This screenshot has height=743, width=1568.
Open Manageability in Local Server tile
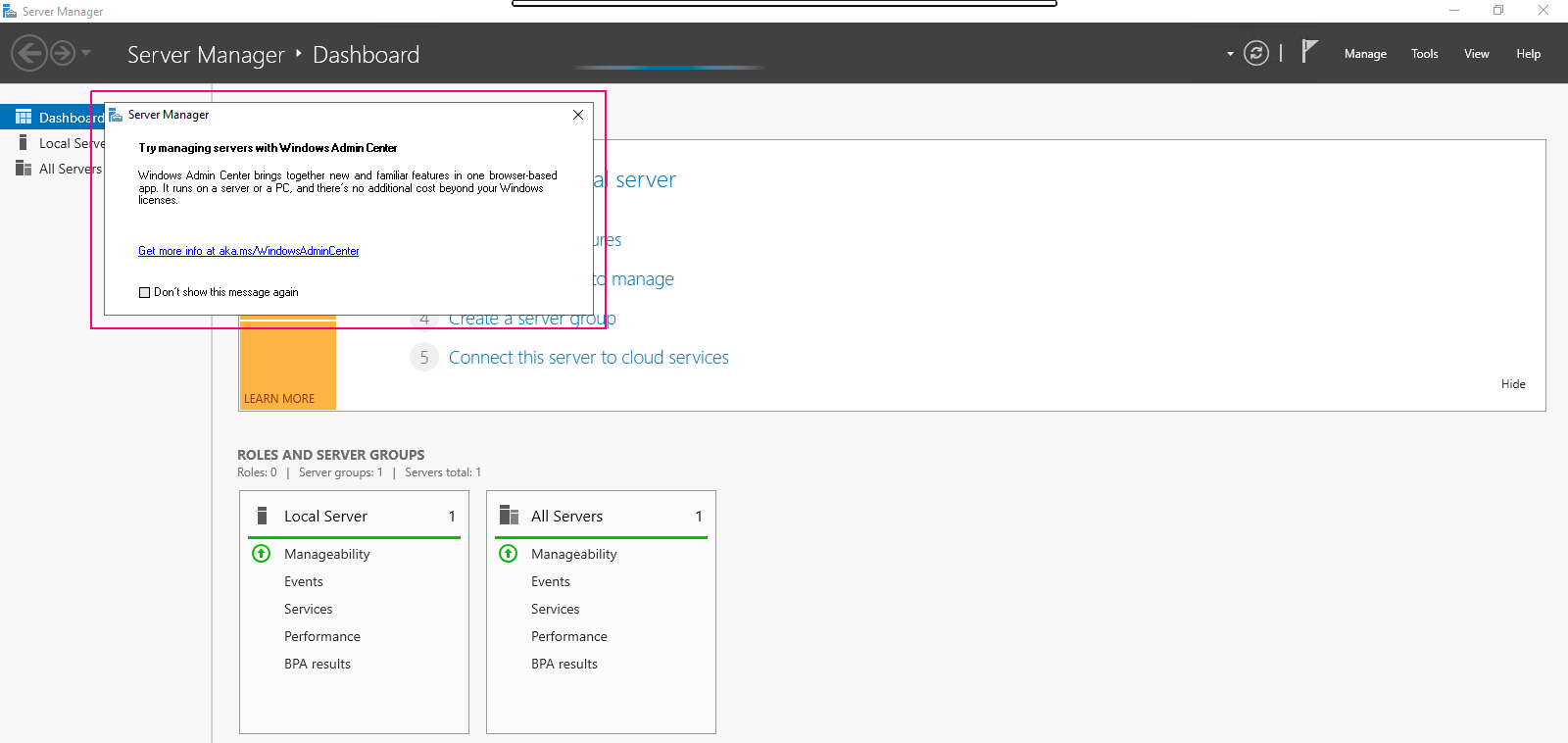pos(327,554)
